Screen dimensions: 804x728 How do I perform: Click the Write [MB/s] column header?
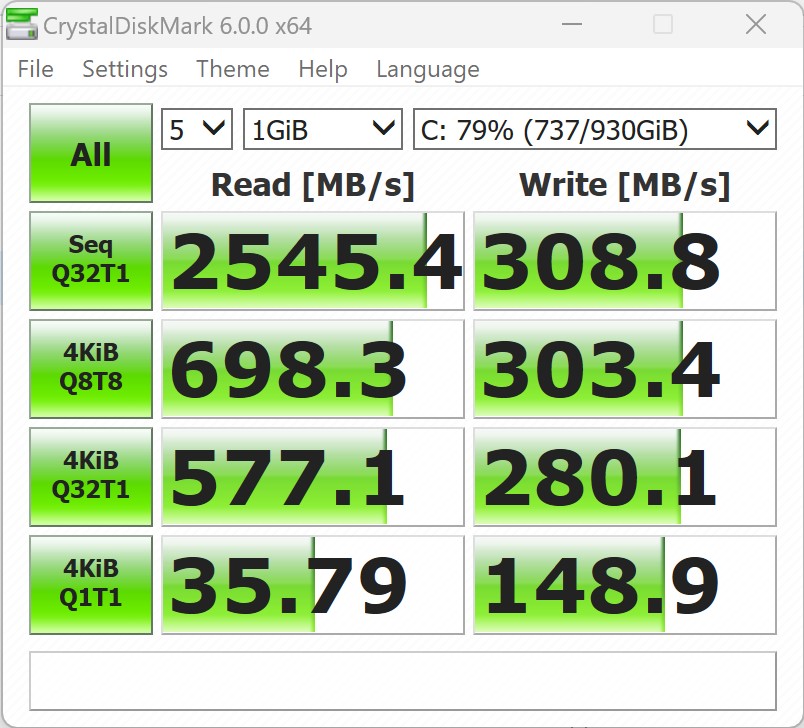(625, 185)
